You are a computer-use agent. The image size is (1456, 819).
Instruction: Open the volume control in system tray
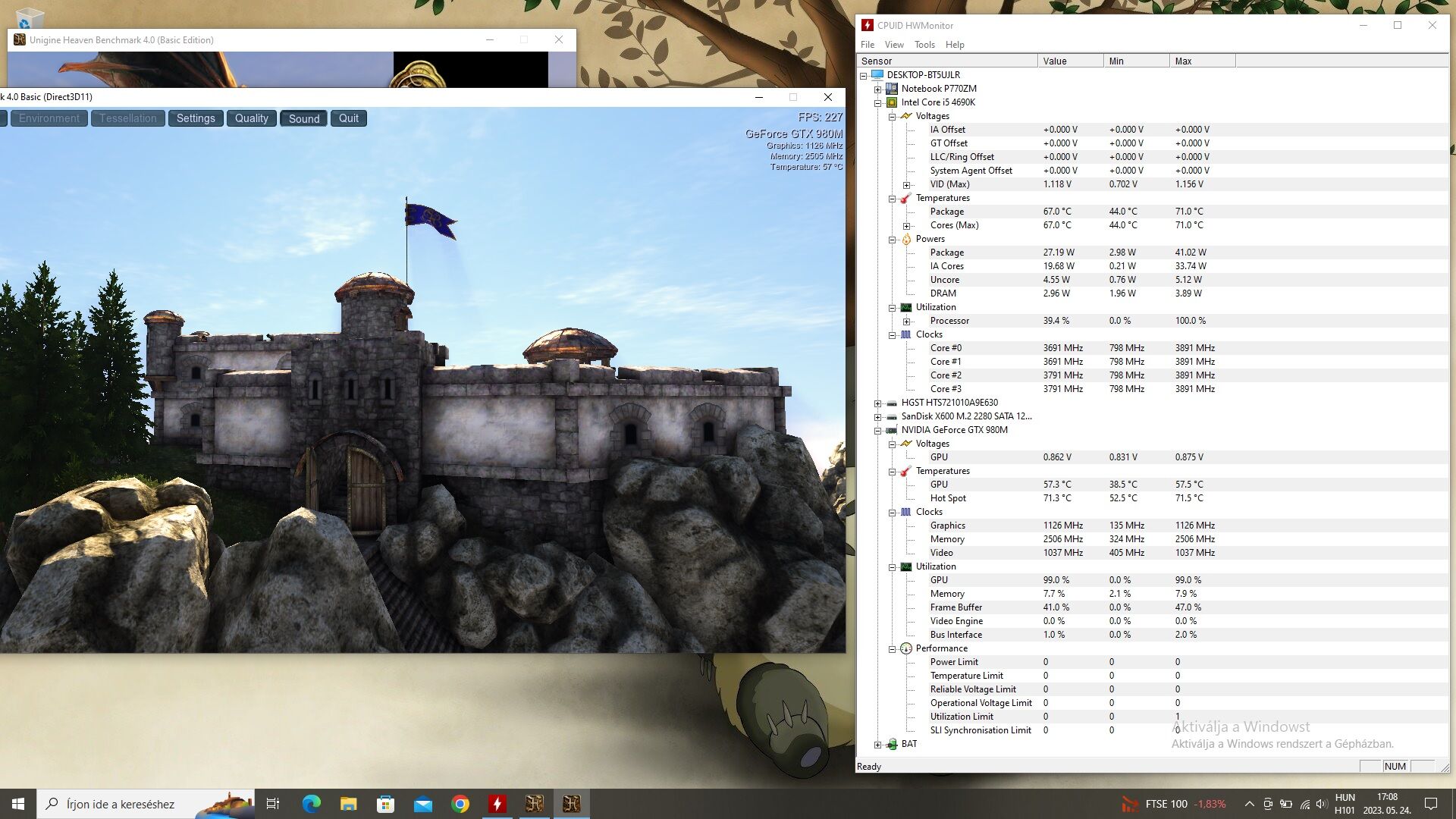coord(1322,804)
